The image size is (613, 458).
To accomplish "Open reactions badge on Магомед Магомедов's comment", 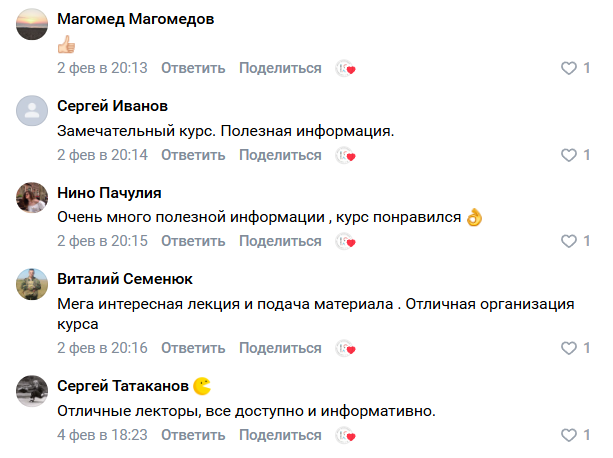I will click(x=346, y=68).
